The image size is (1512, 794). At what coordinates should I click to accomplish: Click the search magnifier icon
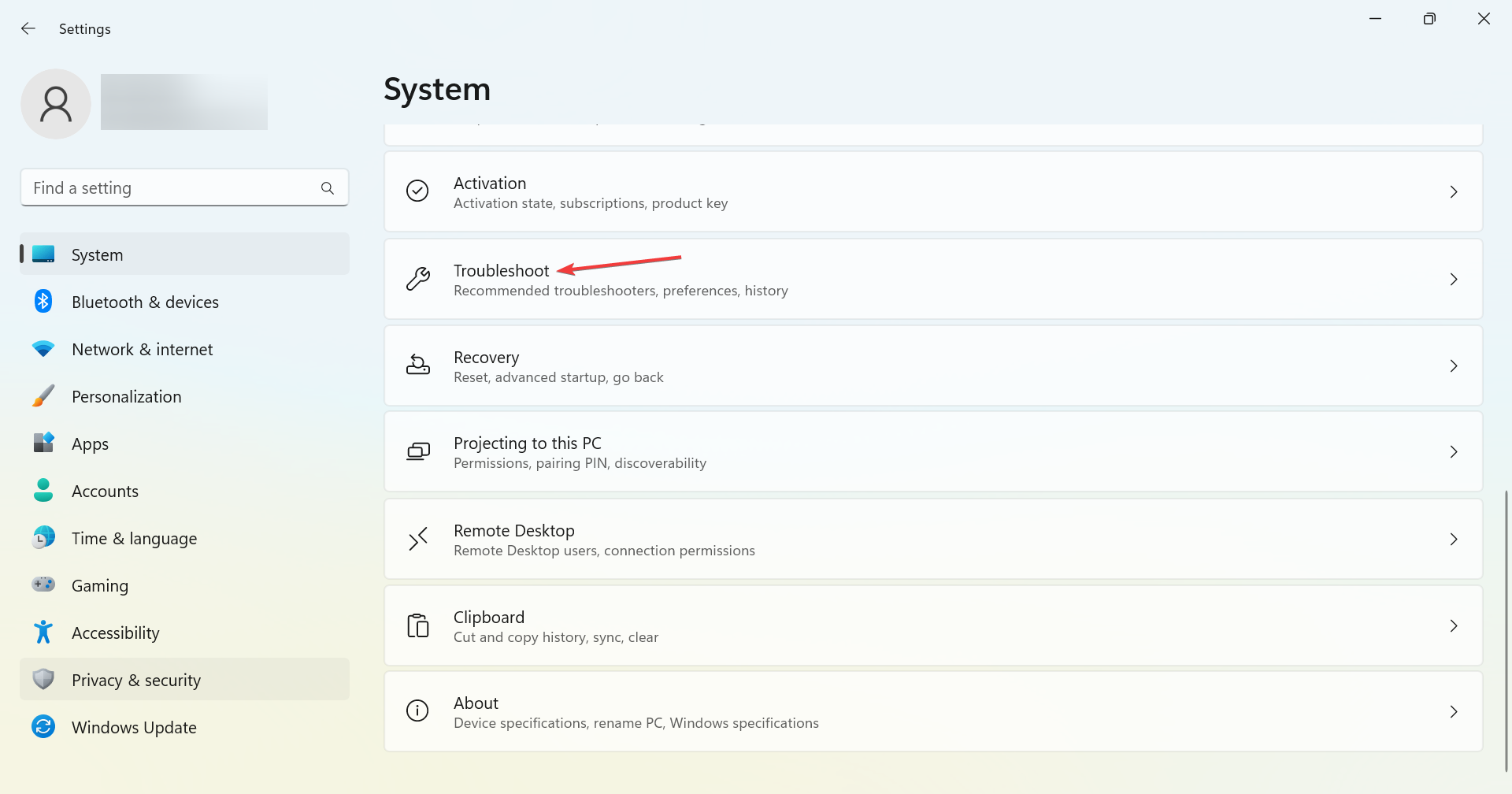coord(328,188)
